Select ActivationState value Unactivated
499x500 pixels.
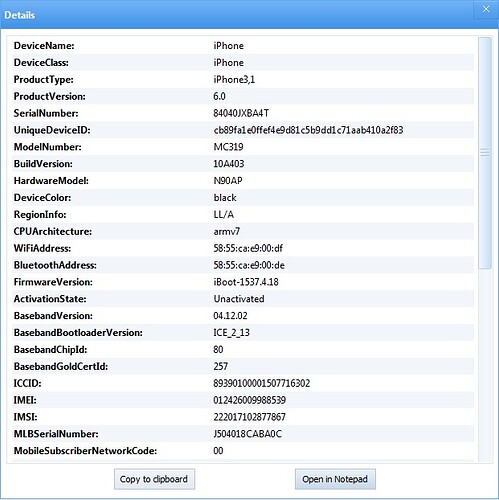click(x=239, y=299)
